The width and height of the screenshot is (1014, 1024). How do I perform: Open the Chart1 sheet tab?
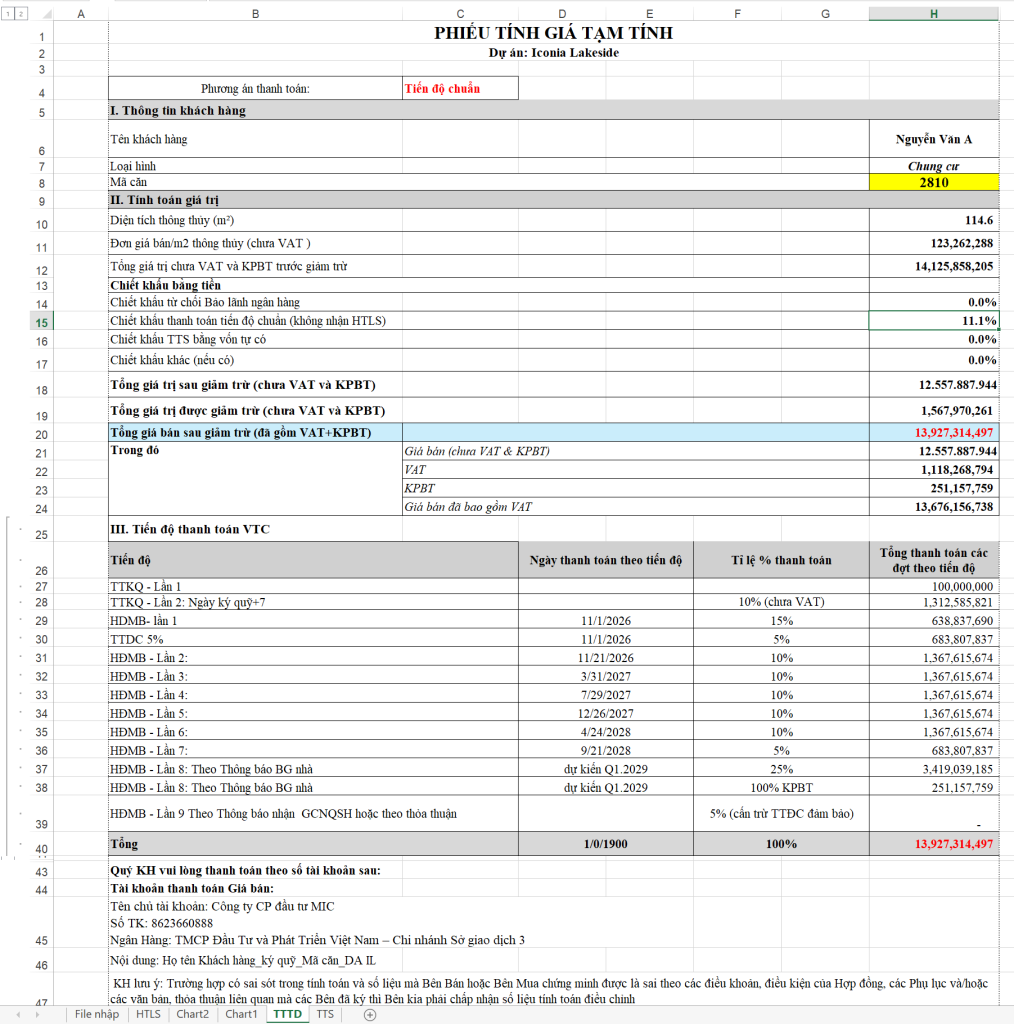tap(242, 1014)
